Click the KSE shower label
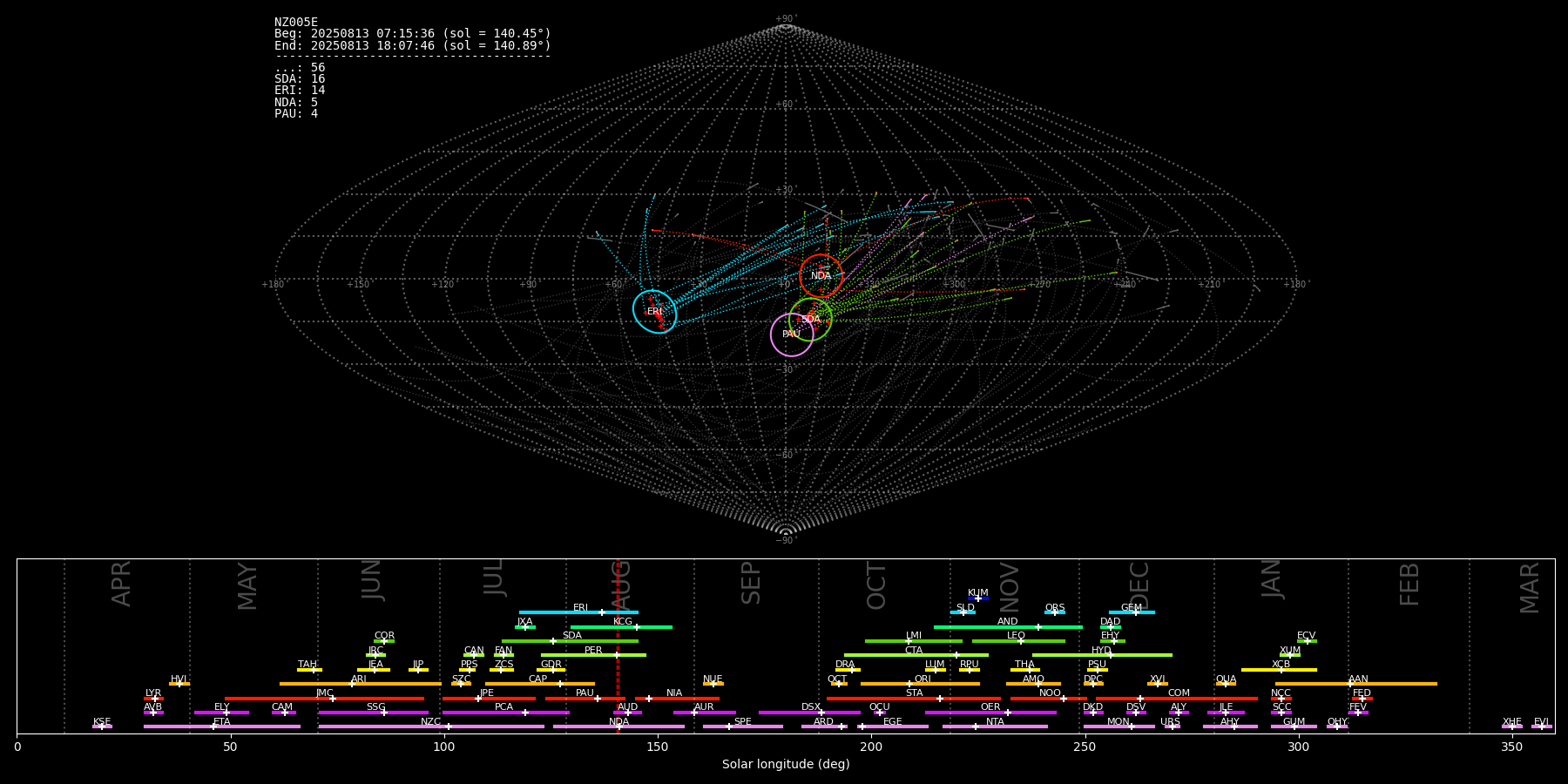Viewport: 1568px width, 784px height. pyautogui.click(x=102, y=722)
